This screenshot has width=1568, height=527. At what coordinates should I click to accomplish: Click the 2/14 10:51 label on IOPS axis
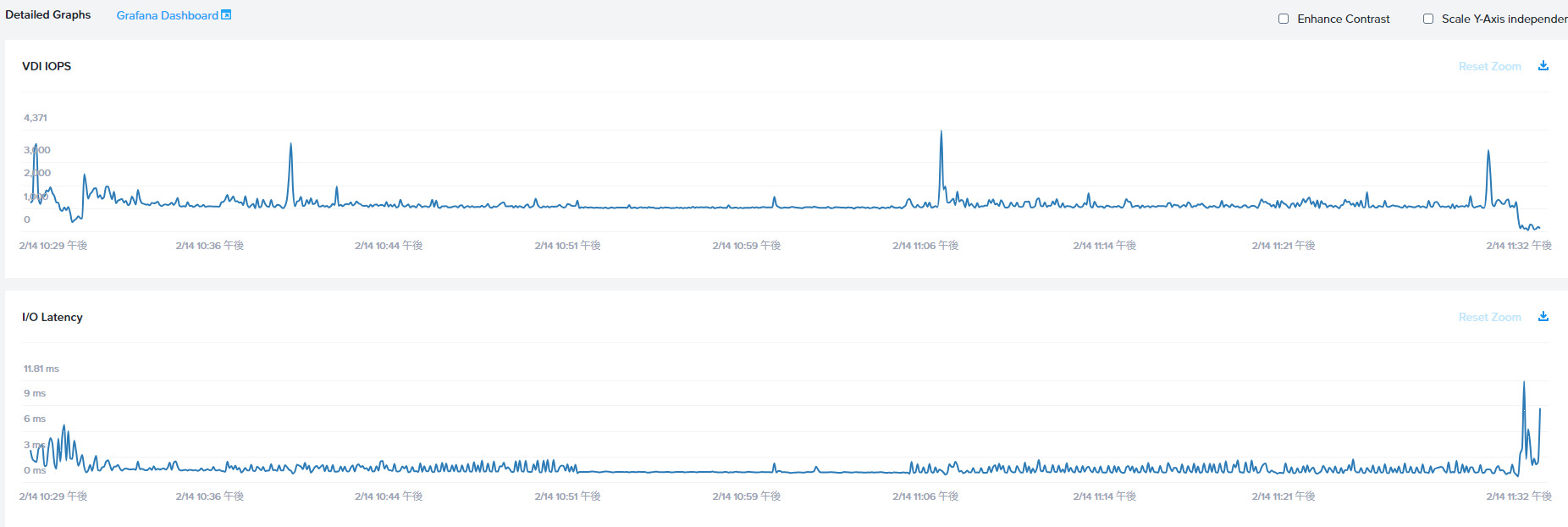point(567,245)
